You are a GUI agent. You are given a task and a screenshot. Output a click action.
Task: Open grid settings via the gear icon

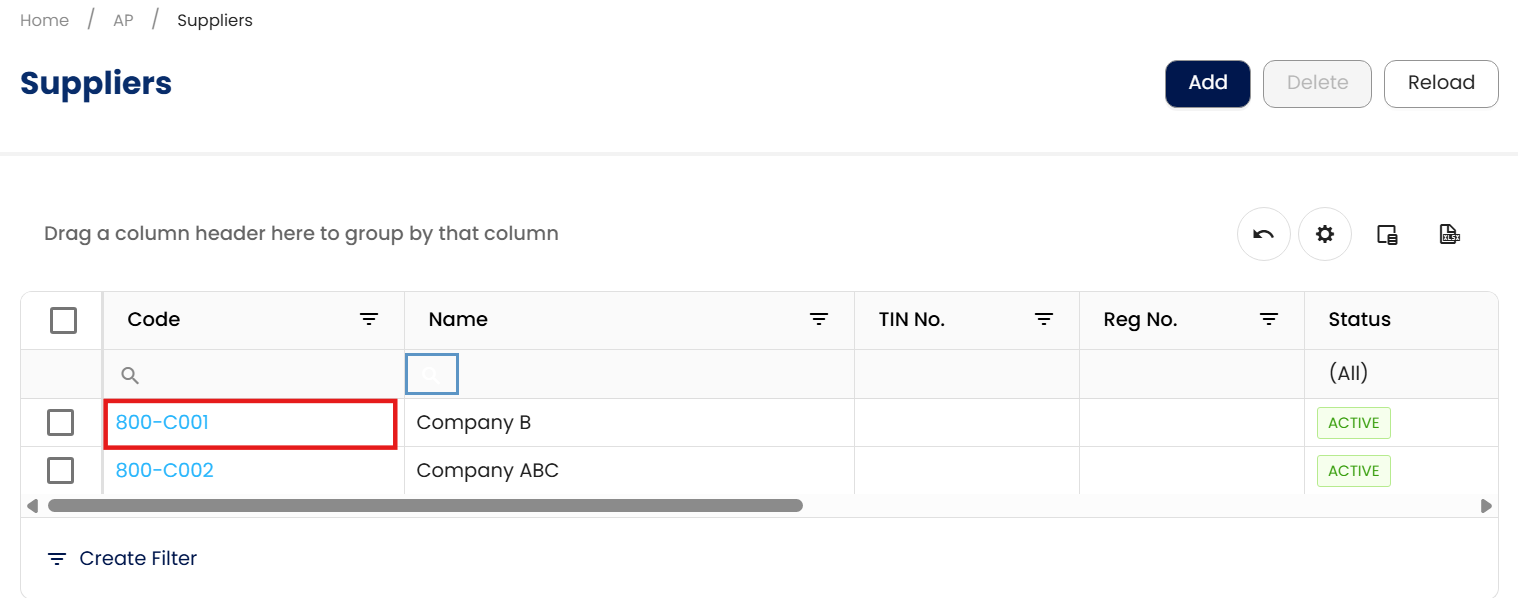[x=1325, y=234]
